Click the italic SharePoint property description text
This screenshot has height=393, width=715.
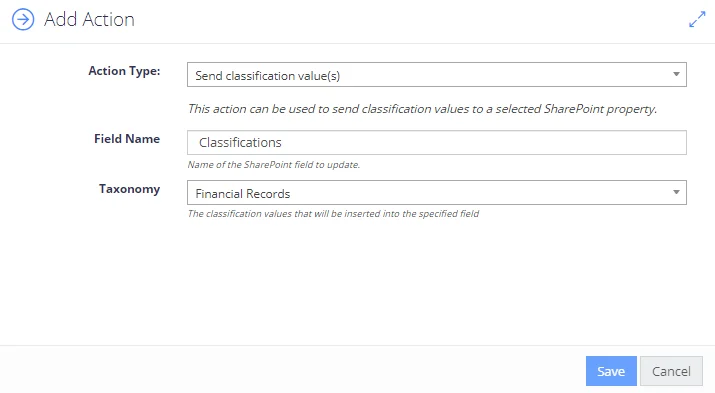pos(422,109)
